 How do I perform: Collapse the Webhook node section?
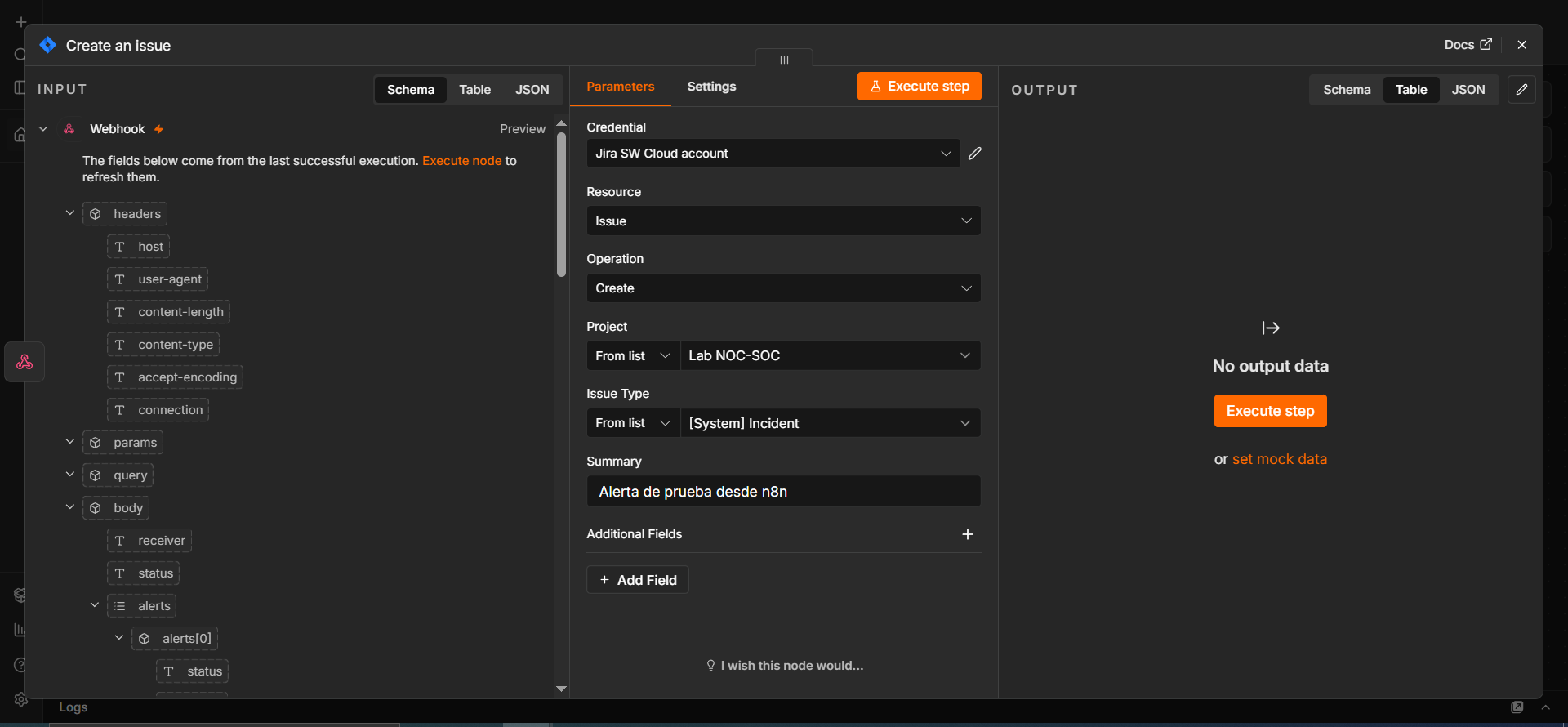pos(43,129)
